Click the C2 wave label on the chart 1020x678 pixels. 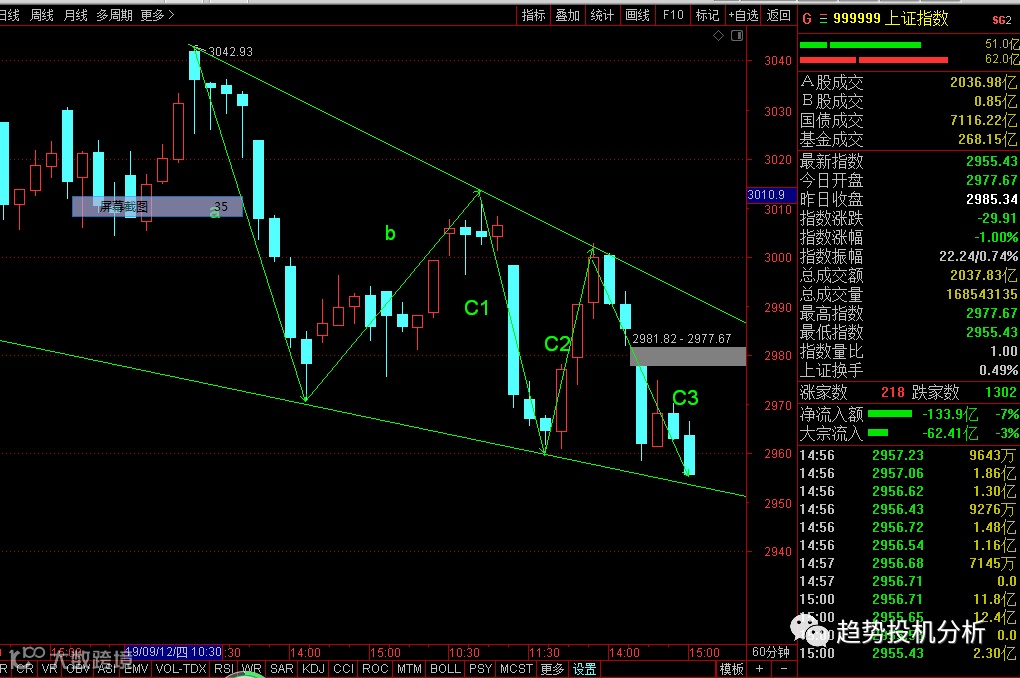tap(557, 344)
